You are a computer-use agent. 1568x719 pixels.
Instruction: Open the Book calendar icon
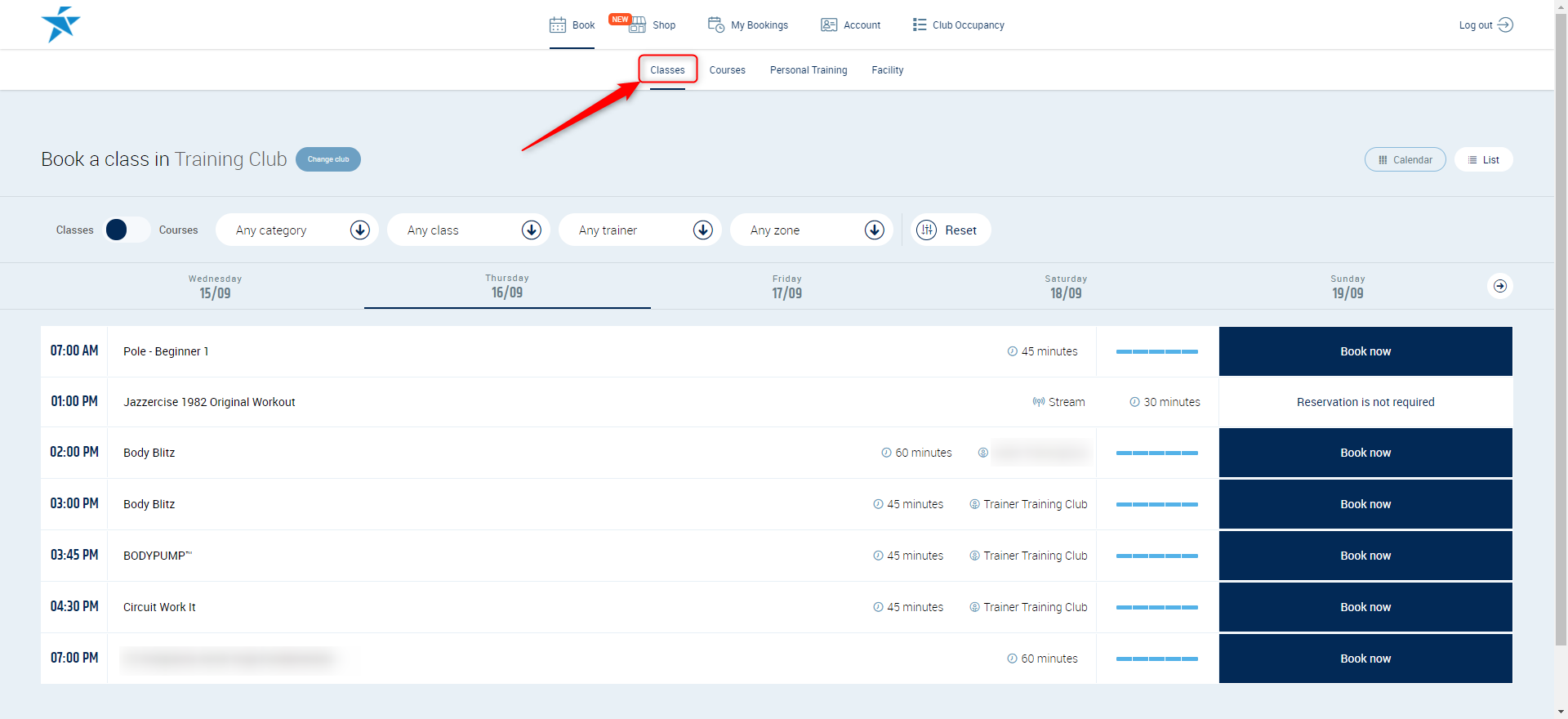[x=558, y=25]
